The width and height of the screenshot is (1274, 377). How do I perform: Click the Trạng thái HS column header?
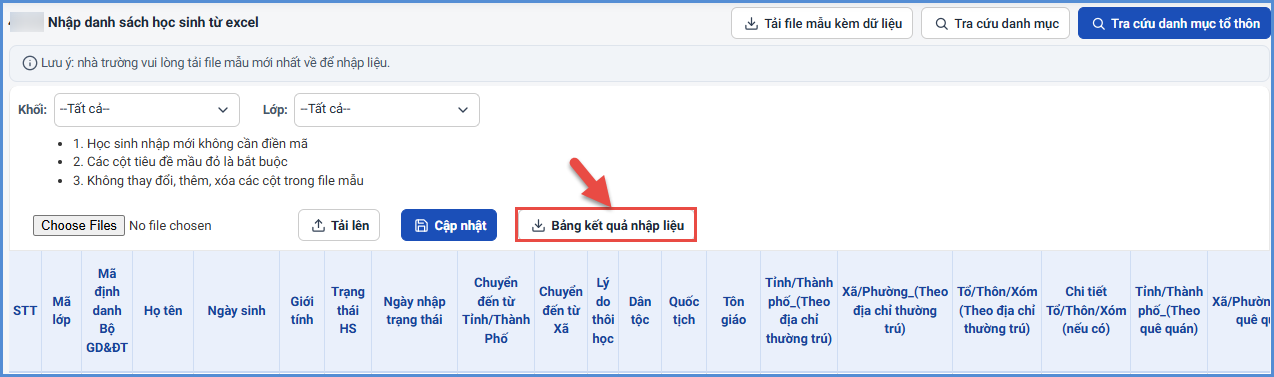point(348,311)
